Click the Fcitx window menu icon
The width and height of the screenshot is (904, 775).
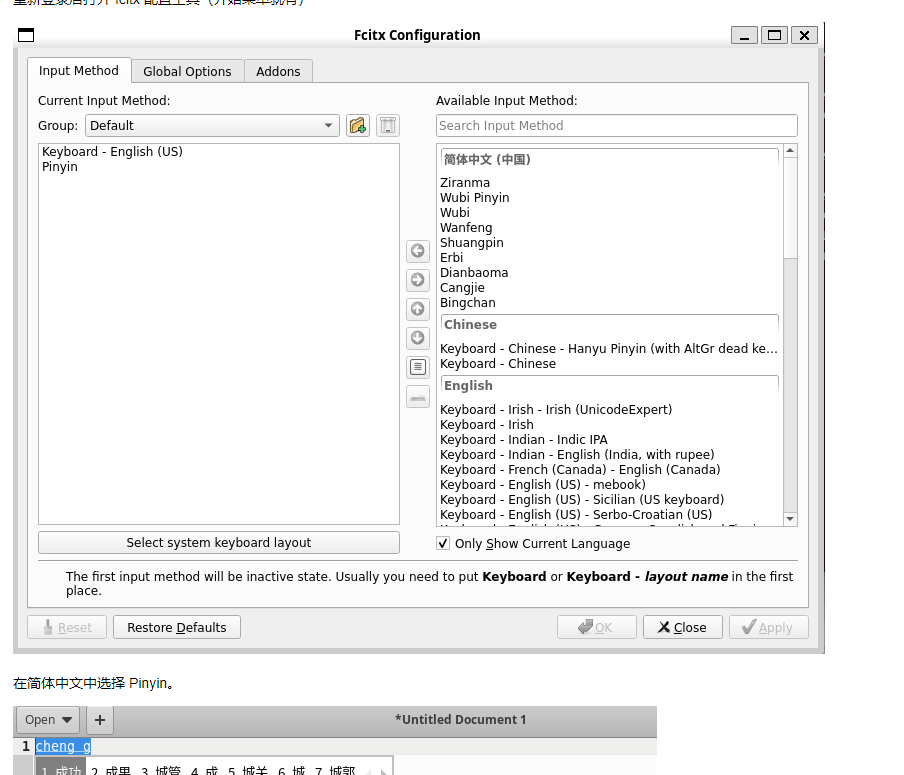pos(26,35)
